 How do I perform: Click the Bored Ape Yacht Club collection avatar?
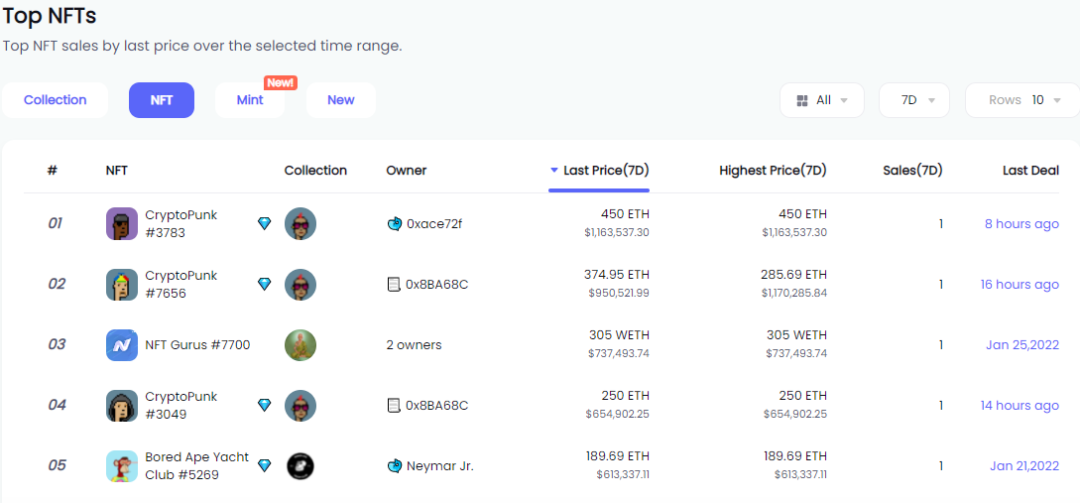[x=300, y=466]
